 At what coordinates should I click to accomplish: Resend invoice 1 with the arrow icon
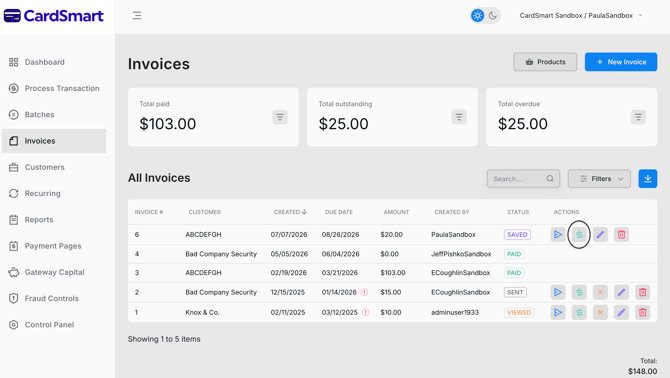(558, 312)
